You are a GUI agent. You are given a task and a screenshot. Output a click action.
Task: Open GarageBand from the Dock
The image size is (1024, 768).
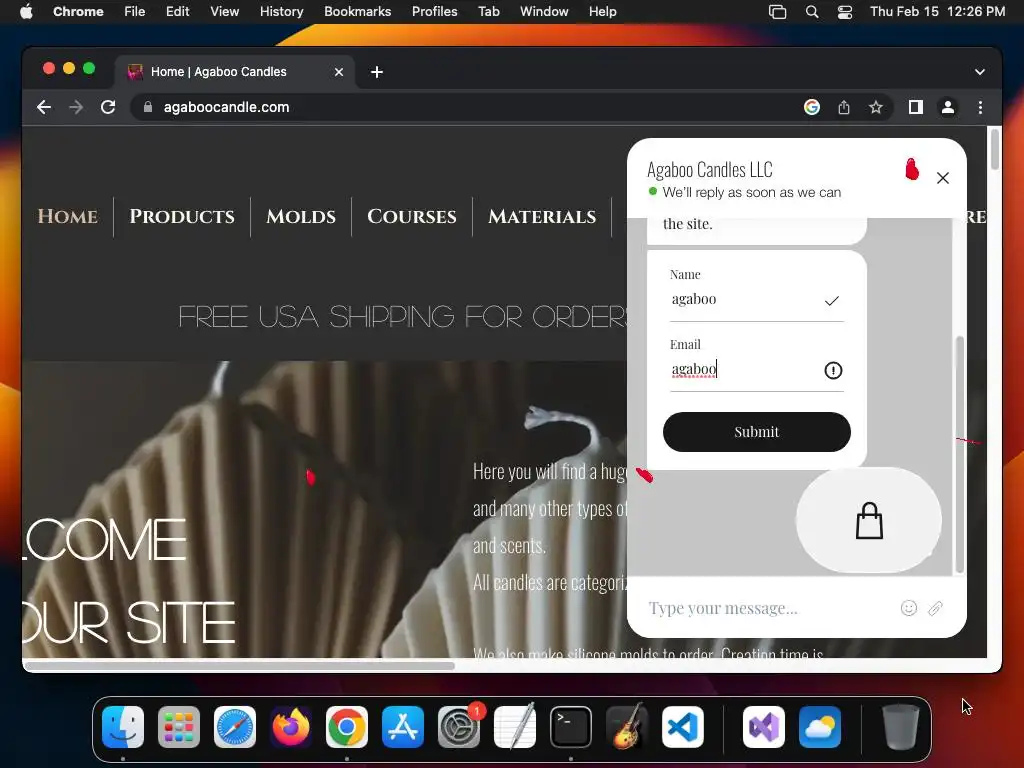pos(627,727)
